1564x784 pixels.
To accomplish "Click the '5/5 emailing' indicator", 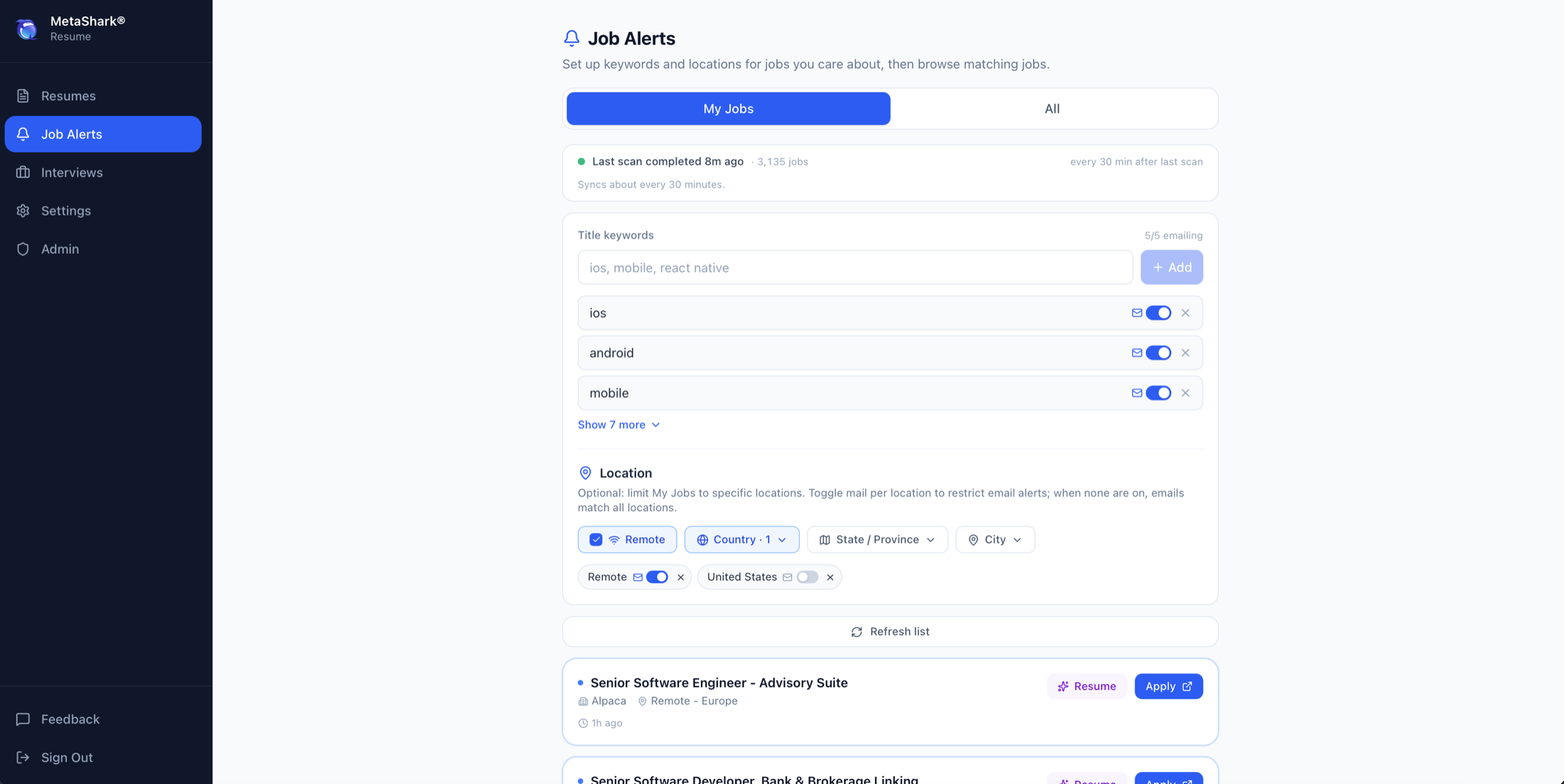I will pyautogui.click(x=1173, y=235).
